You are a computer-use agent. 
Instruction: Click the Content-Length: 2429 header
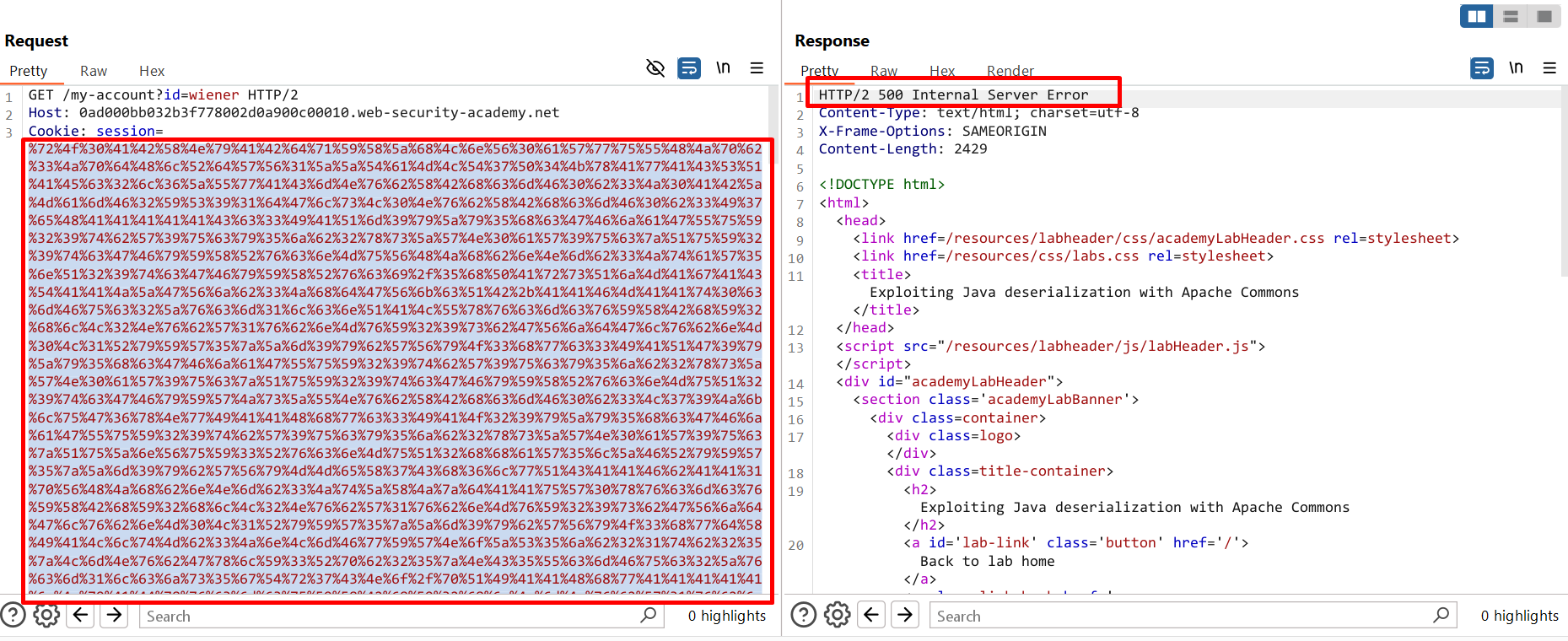pos(903,149)
